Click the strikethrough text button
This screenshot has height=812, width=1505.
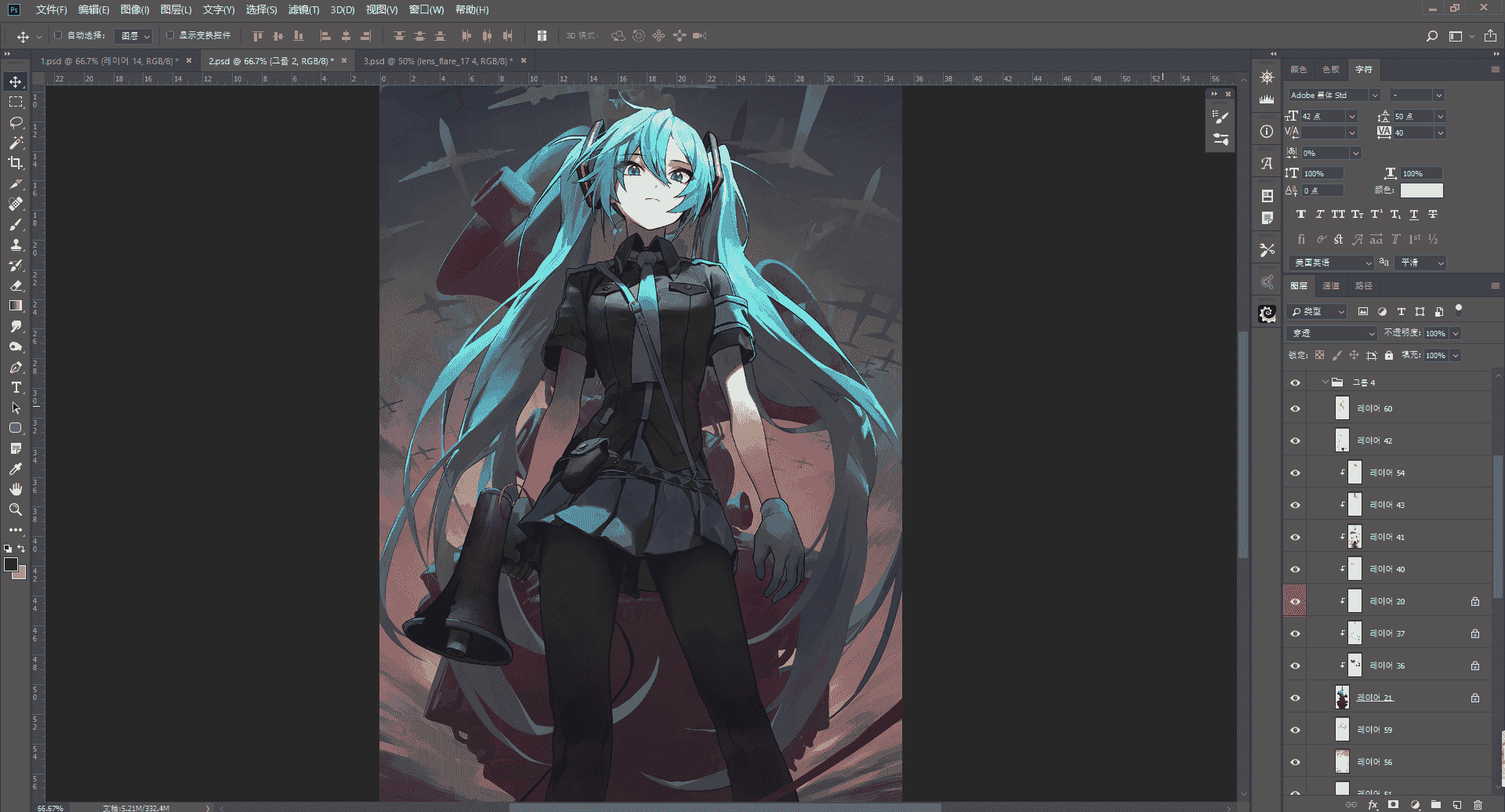pos(1433,214)
